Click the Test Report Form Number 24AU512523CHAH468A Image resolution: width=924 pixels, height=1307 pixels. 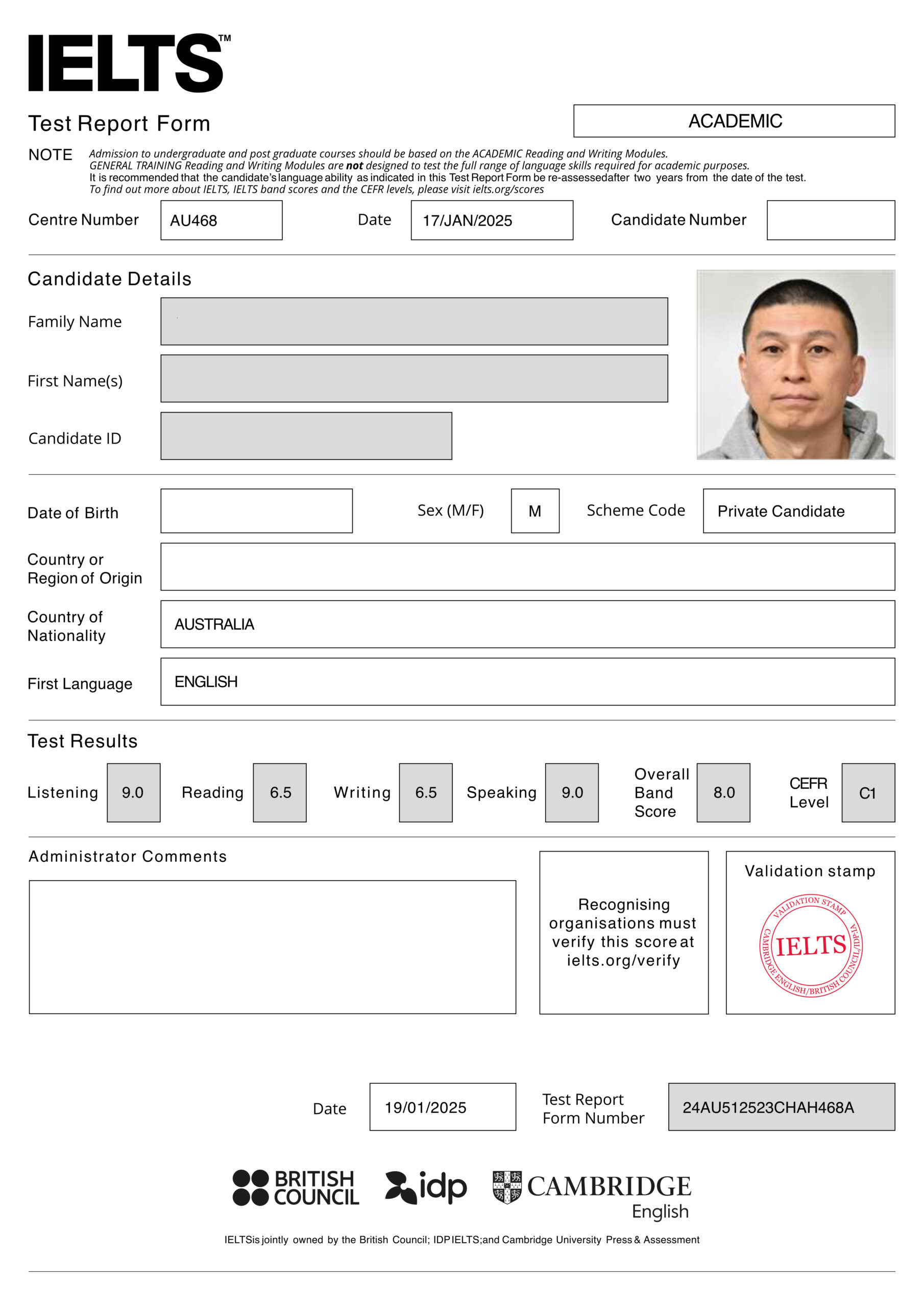pyautogui.click(x=781, y=1107)
